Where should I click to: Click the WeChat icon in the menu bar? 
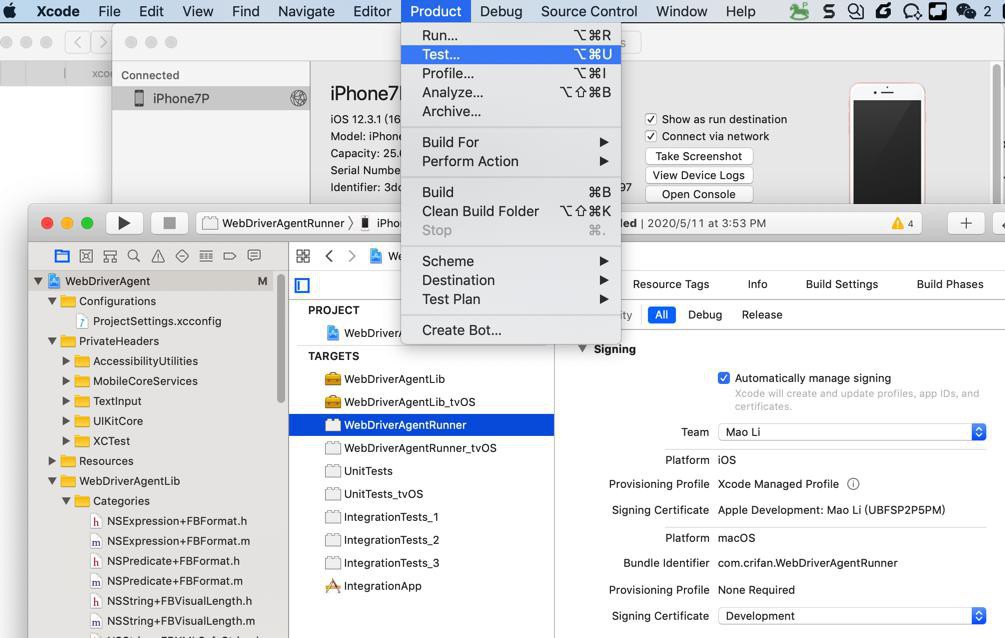(965, 11)
